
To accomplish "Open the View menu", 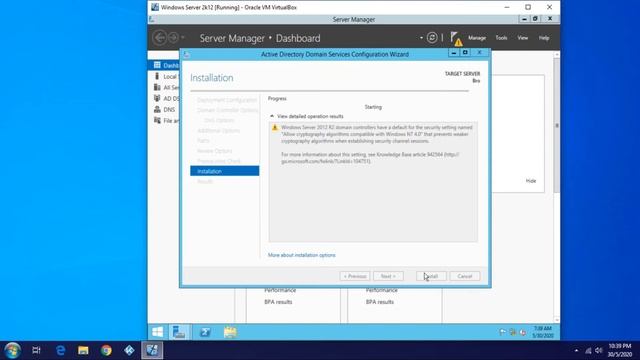I will pyautogui.click(x=522, y=38).
